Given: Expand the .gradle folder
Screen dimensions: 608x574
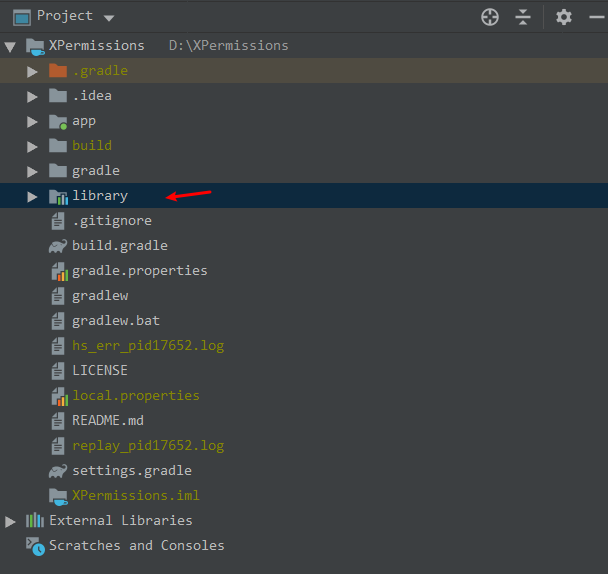Looking at the screenshot, I should click(x=32, y=71).
